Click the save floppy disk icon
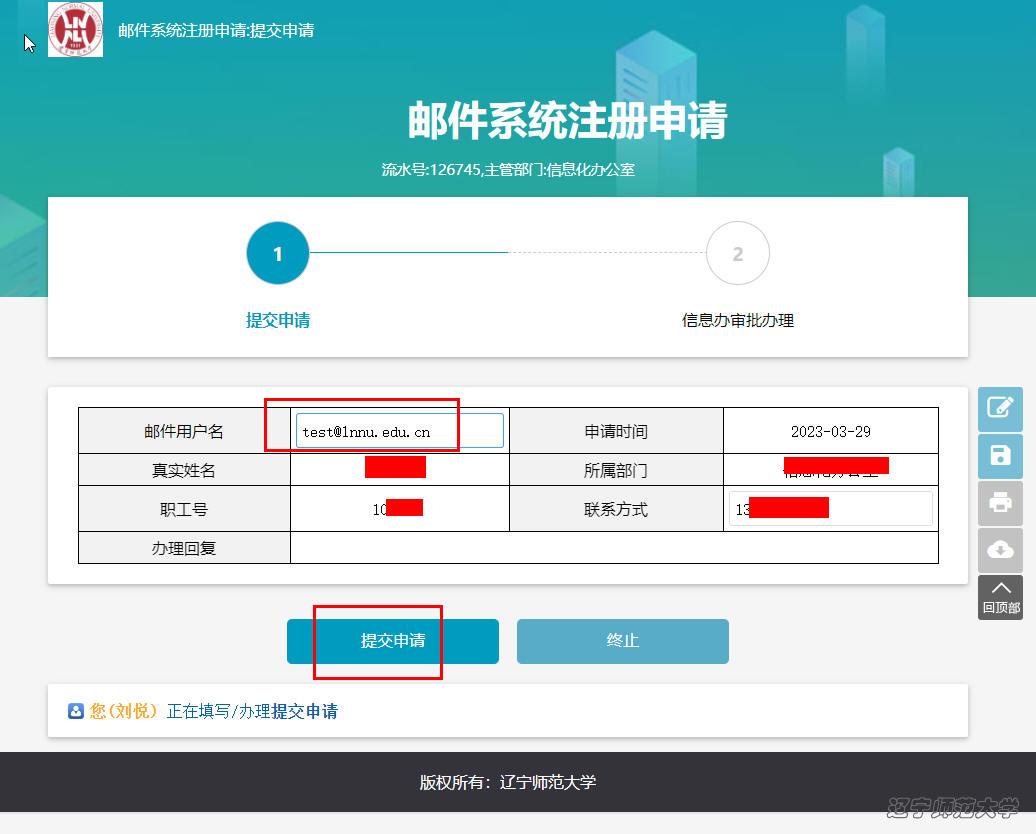This screenshot has height=834, width=1036. tap(1000, 456)
